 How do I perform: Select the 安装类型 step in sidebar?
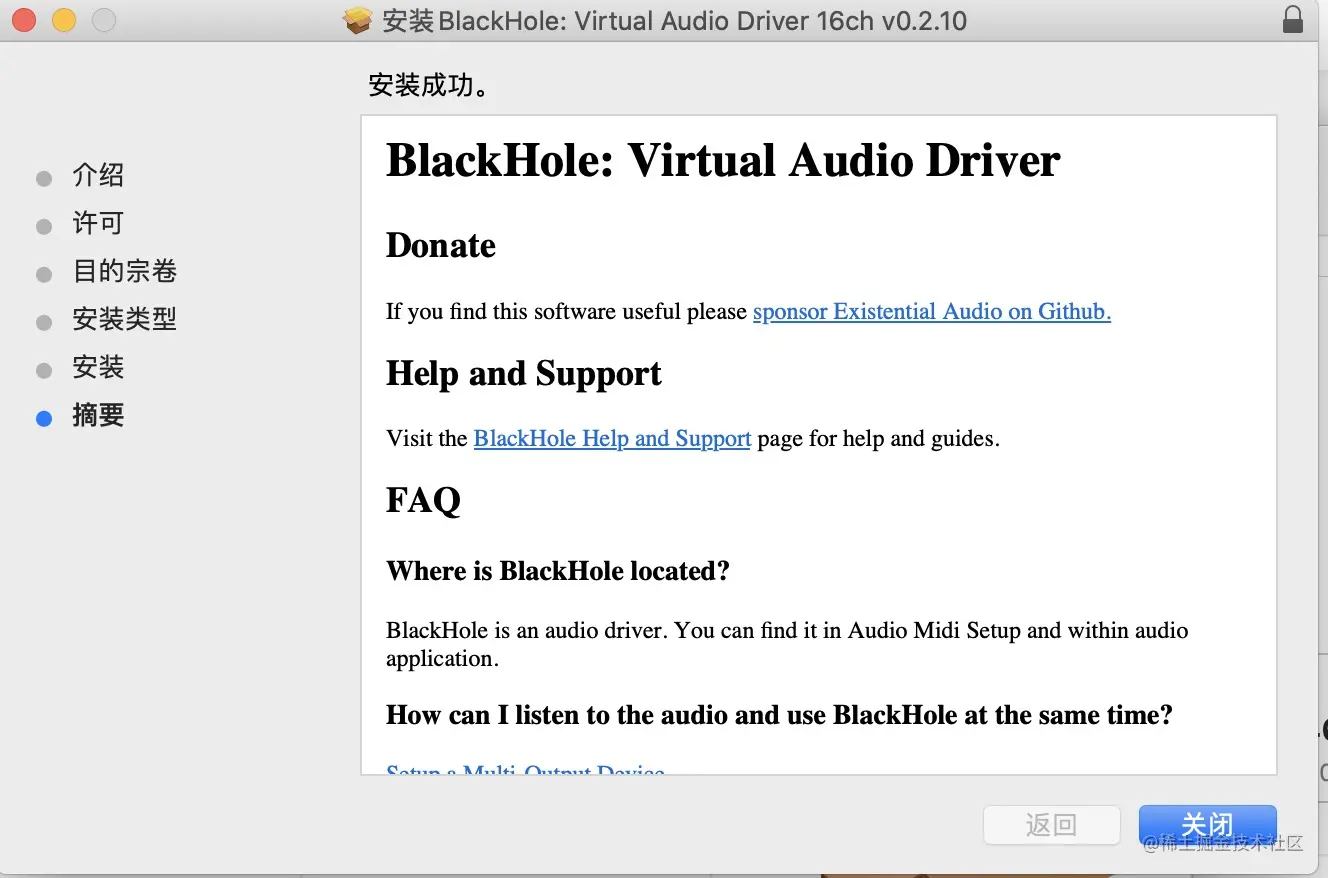coord(124,320)
